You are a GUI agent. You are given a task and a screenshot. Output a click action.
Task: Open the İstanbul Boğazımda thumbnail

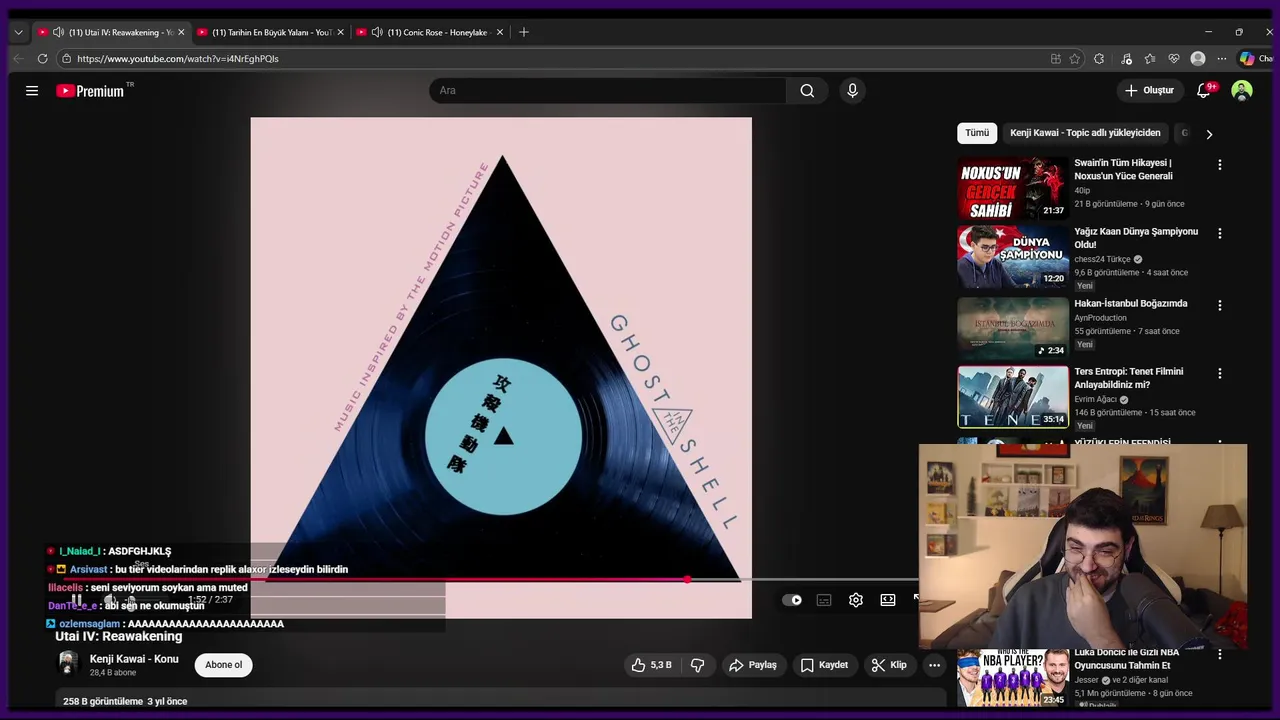point(1013,328)
